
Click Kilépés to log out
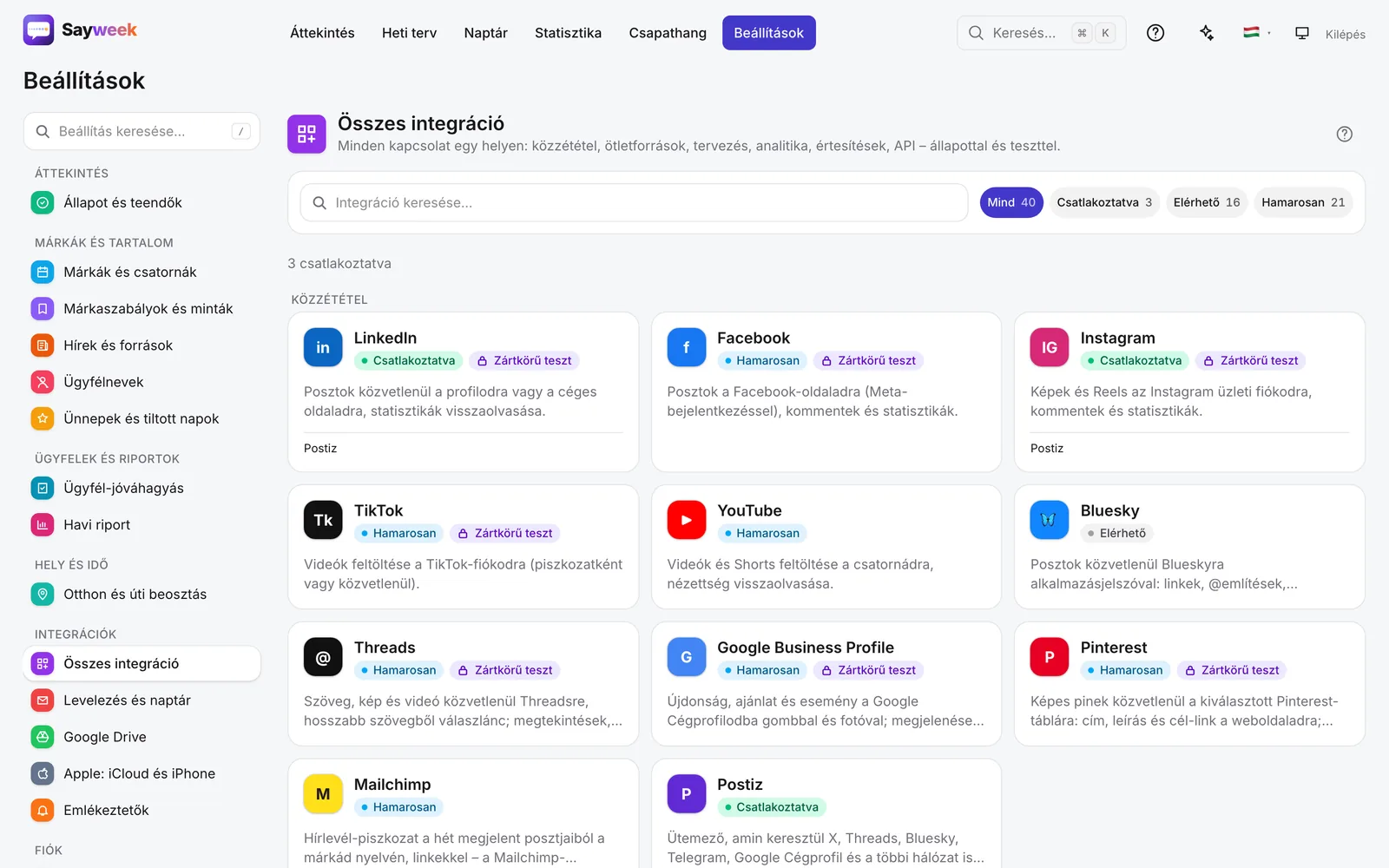coord(1345,34)
